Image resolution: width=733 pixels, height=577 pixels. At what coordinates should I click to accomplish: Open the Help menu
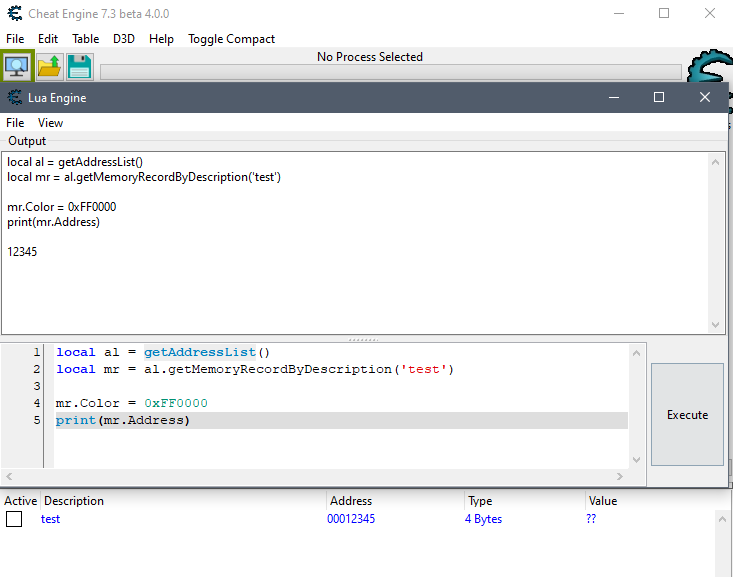[161, 39]
